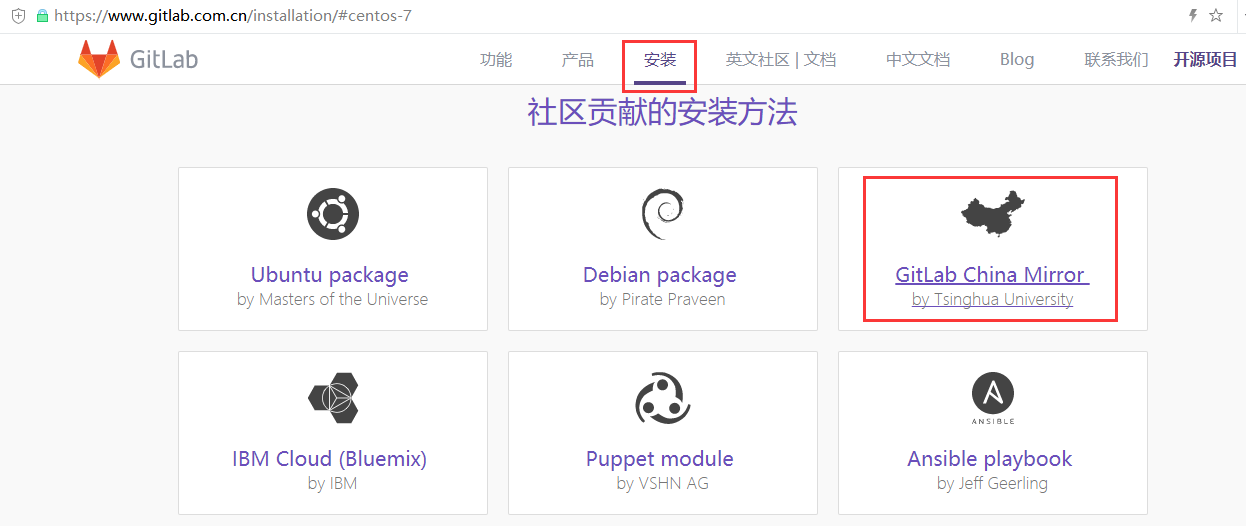The width and height of the screenshot is (1246, 526).
Task: Bookmark page with the star icon
Action: pos(1216,15)
